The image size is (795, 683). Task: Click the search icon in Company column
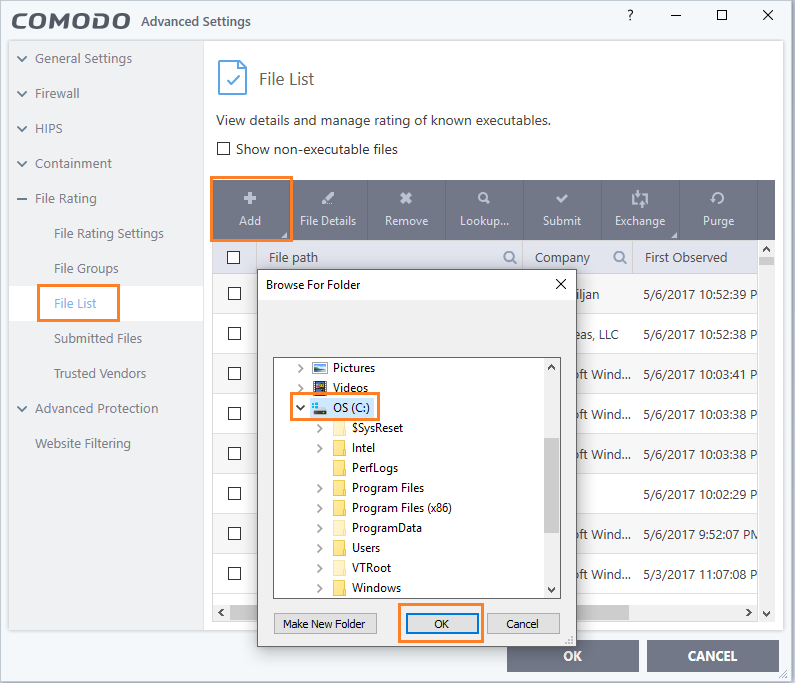[x=620, y=258]
